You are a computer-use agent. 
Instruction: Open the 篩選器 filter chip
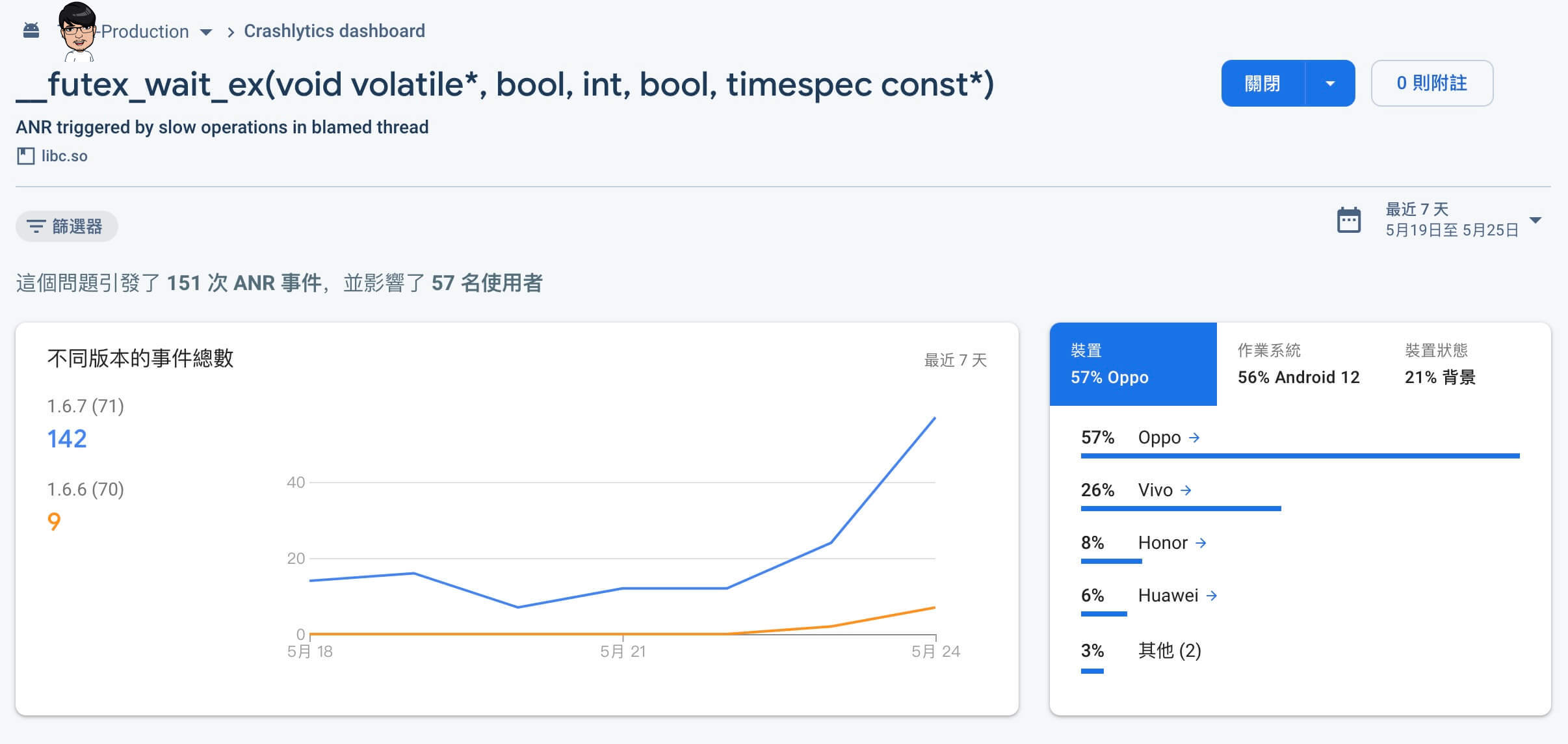tap(66, 226)
